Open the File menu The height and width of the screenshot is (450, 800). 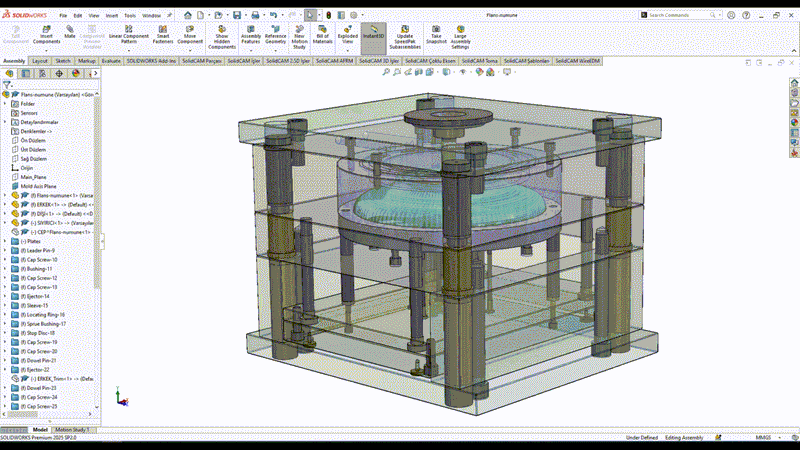63,16
